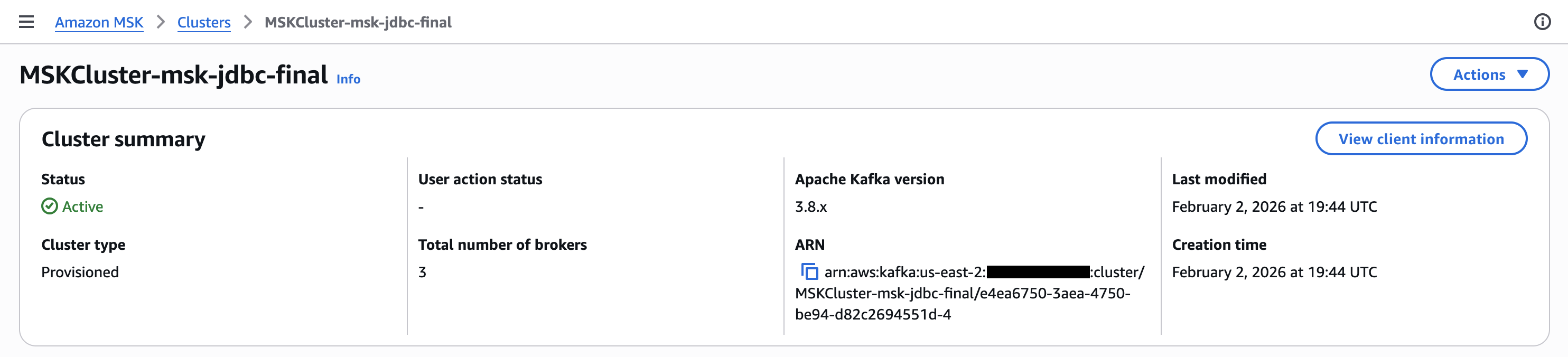The height and width of the screenshot is (357, 1568).
Task: Click the breadcrumb chevron after Clusters
Action: click(x=248, y=23)
